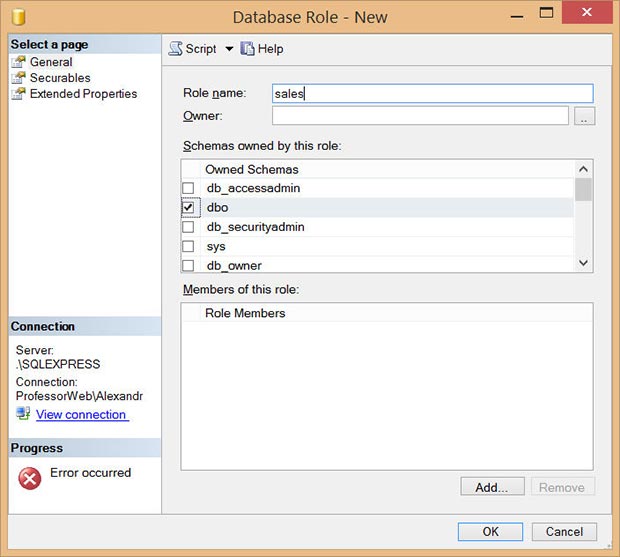Focus the Role name input field
Viewport: 620px width, 557px height.
point(433,94)
